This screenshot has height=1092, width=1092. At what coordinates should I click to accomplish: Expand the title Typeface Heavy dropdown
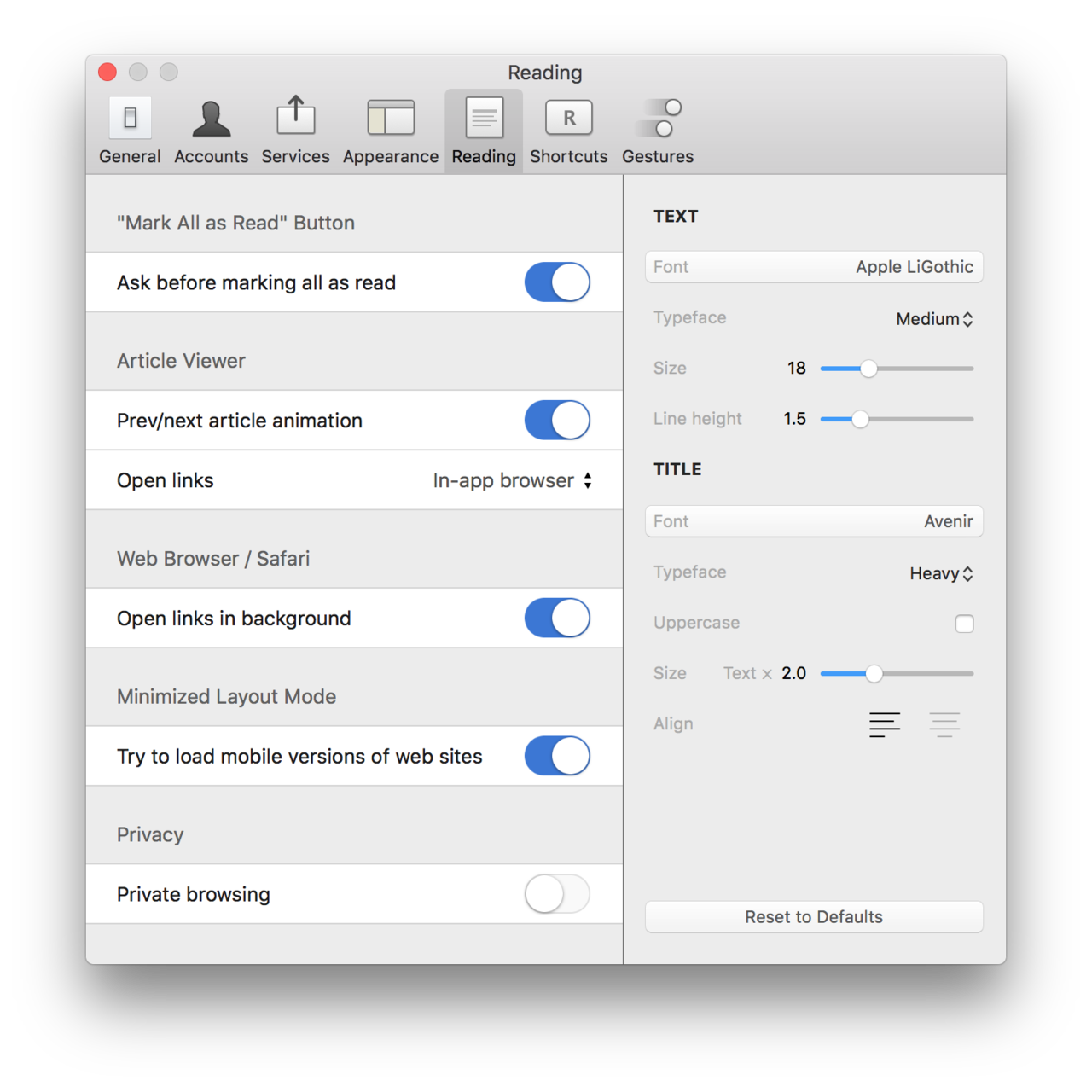(x=941, y=574)
